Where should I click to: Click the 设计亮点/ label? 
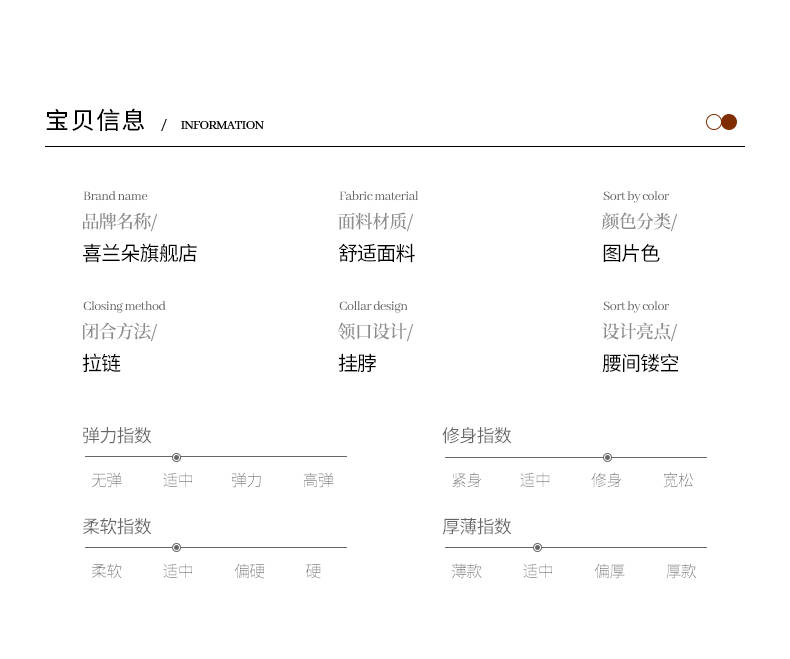(640, 332)
